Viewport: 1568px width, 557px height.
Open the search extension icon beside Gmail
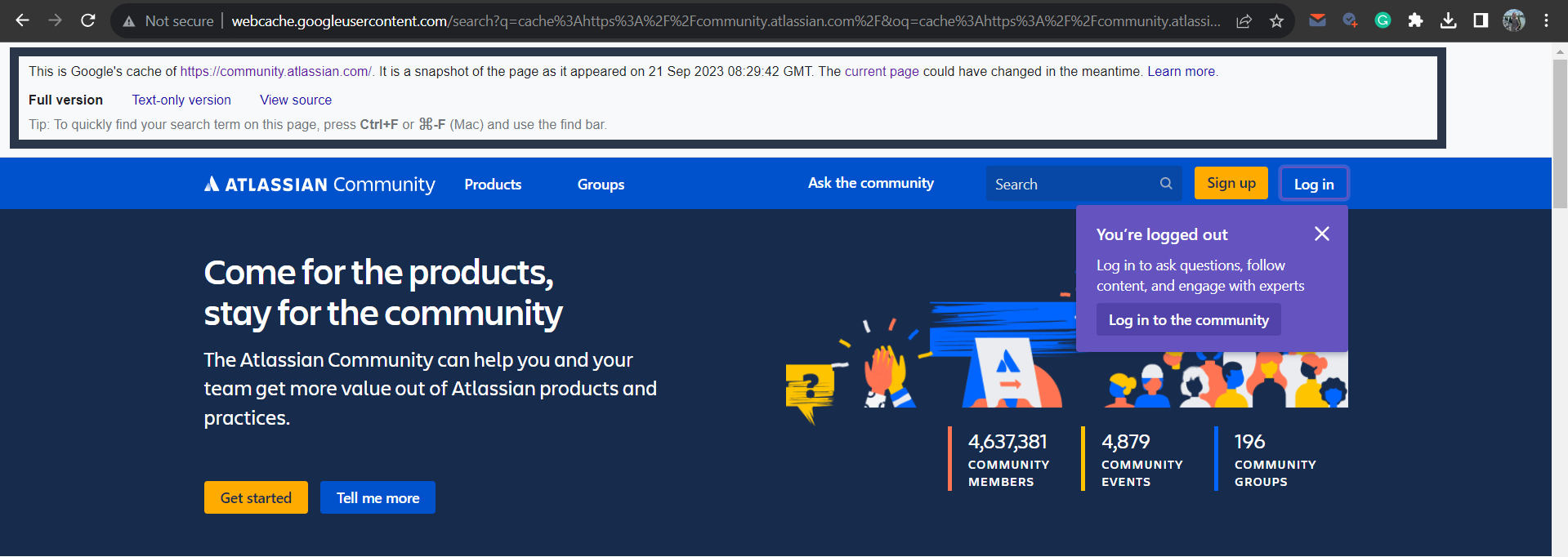(1350, 20)
